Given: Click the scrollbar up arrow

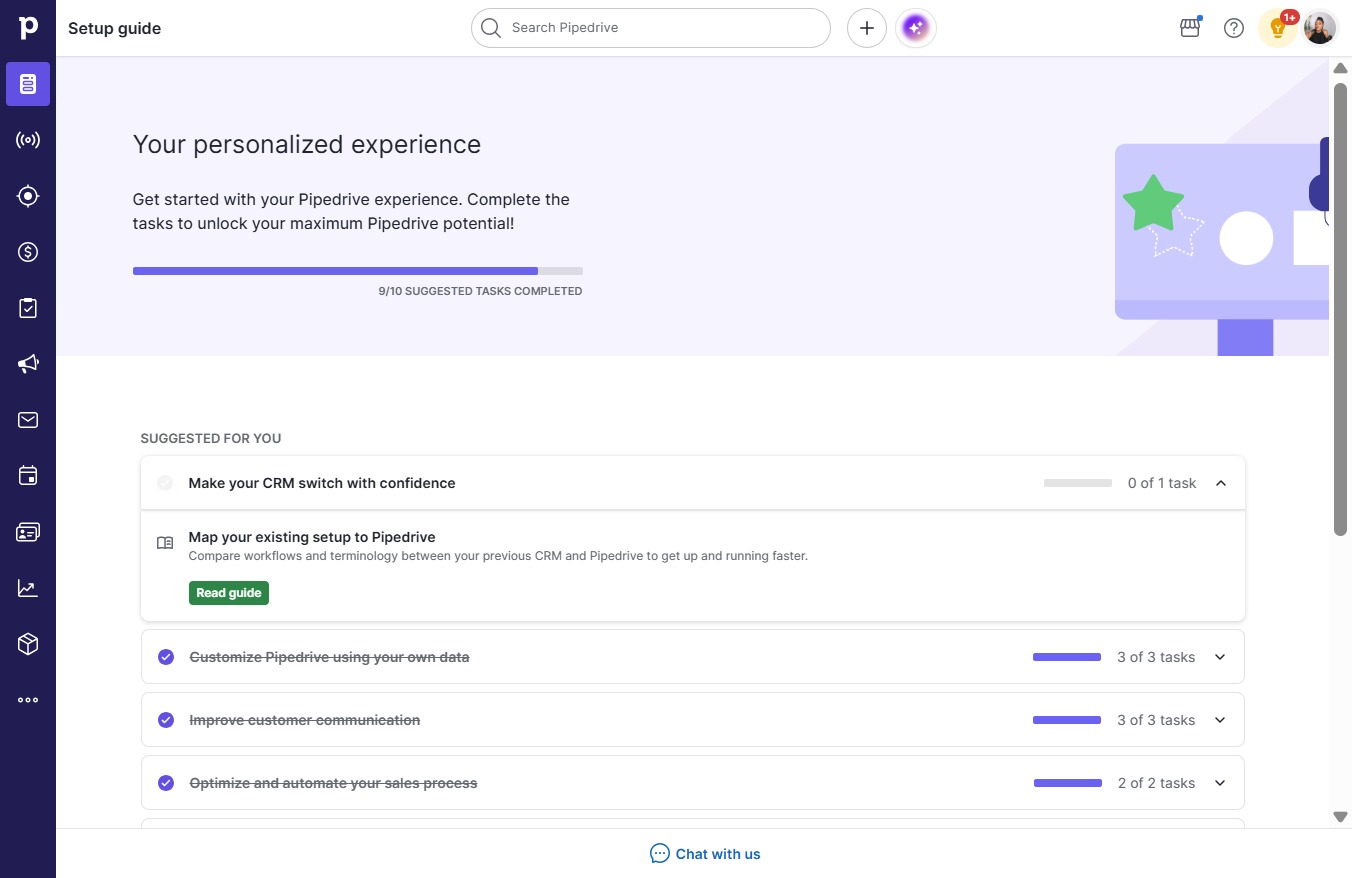Looking at the screenshot, I should pyautogui.click(x=1341, y=68).
